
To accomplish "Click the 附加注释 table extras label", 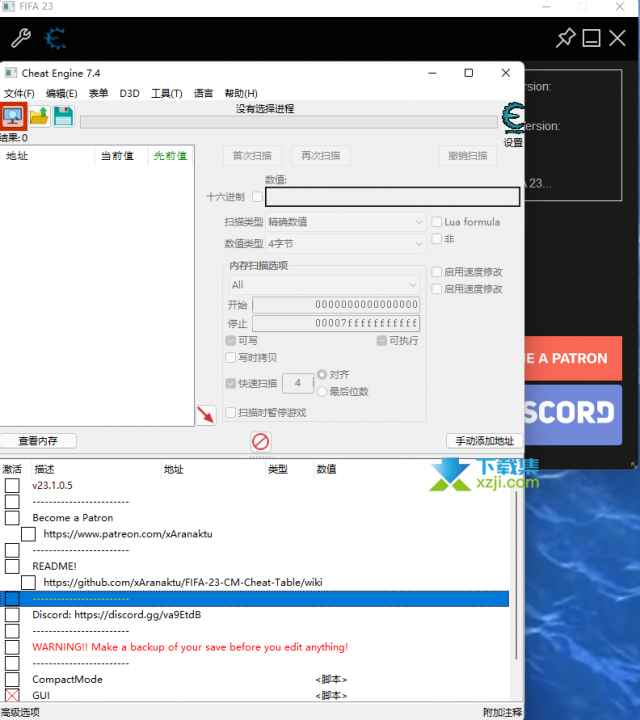I will 502,712.
